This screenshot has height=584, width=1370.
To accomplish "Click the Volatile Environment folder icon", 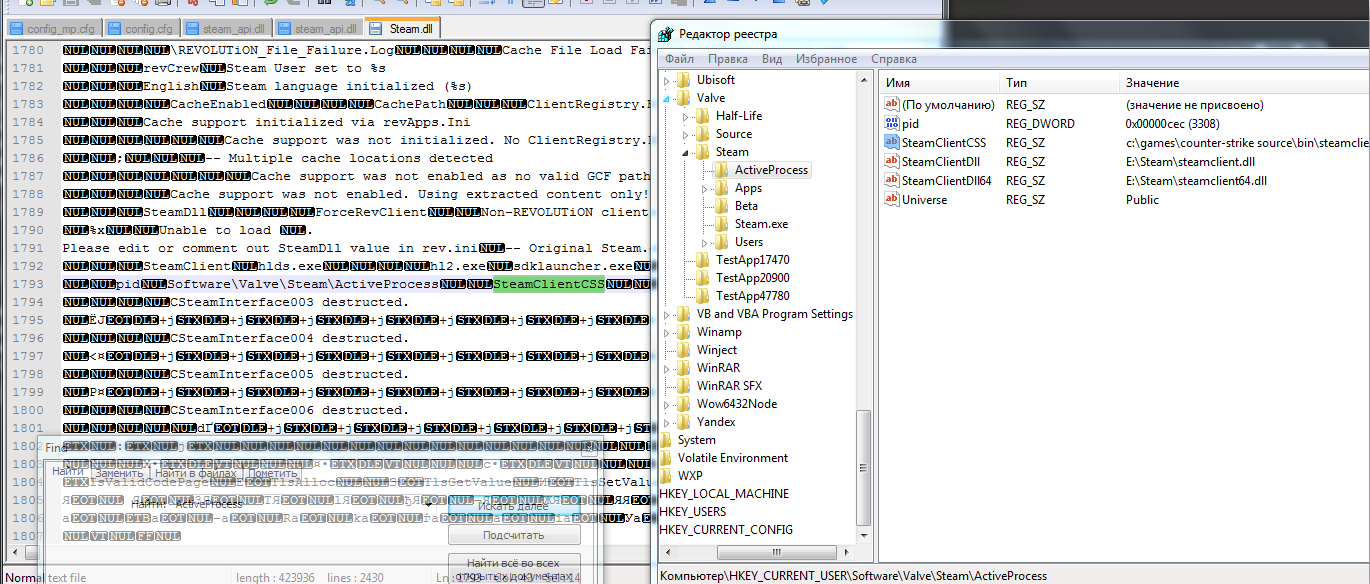I will coord(666,458).
